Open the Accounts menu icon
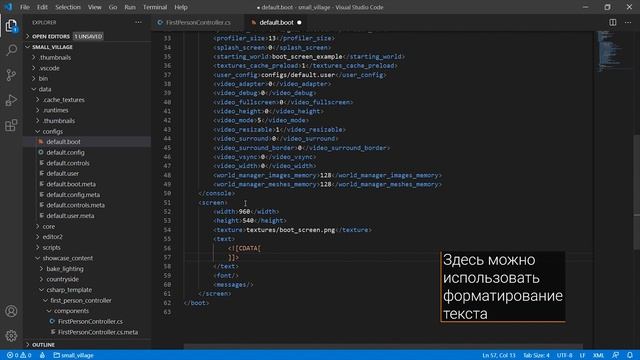Viewport: 640px width, 360px height. 11,311
